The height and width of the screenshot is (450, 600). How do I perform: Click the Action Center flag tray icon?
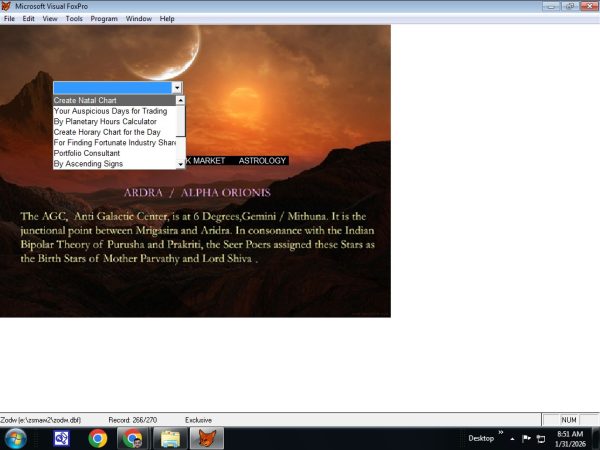[x=526, y=438]
